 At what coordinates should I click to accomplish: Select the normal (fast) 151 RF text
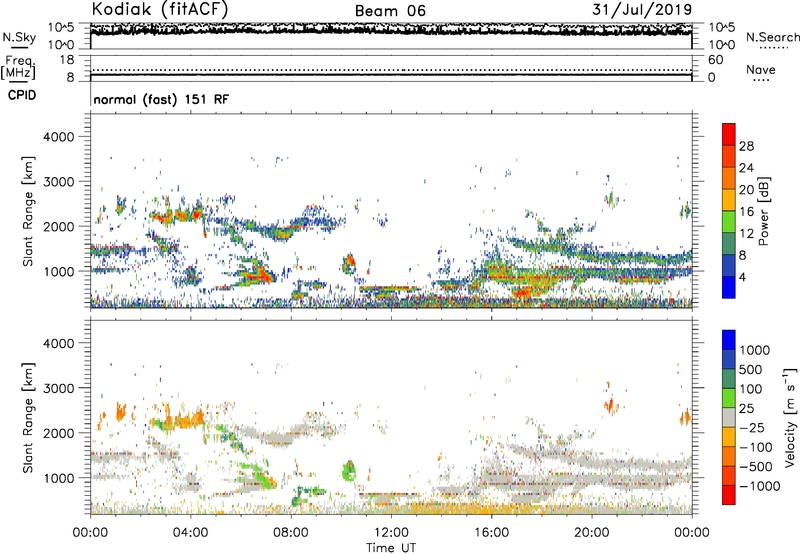click(161, 99)
